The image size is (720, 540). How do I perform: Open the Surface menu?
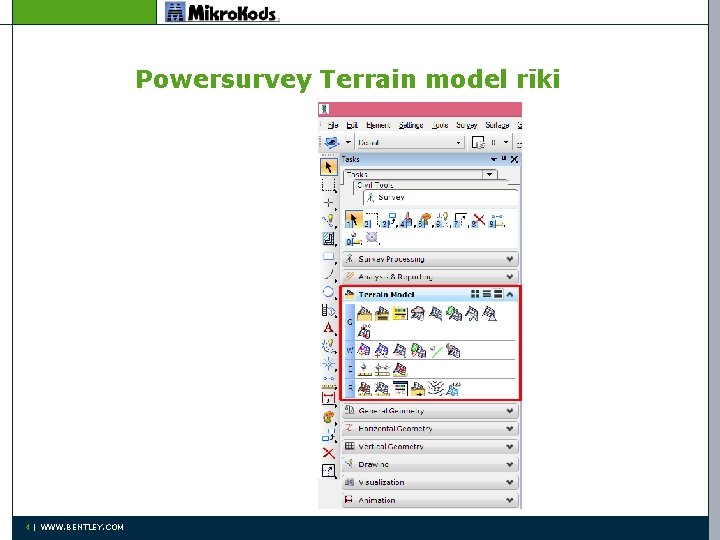497,125
